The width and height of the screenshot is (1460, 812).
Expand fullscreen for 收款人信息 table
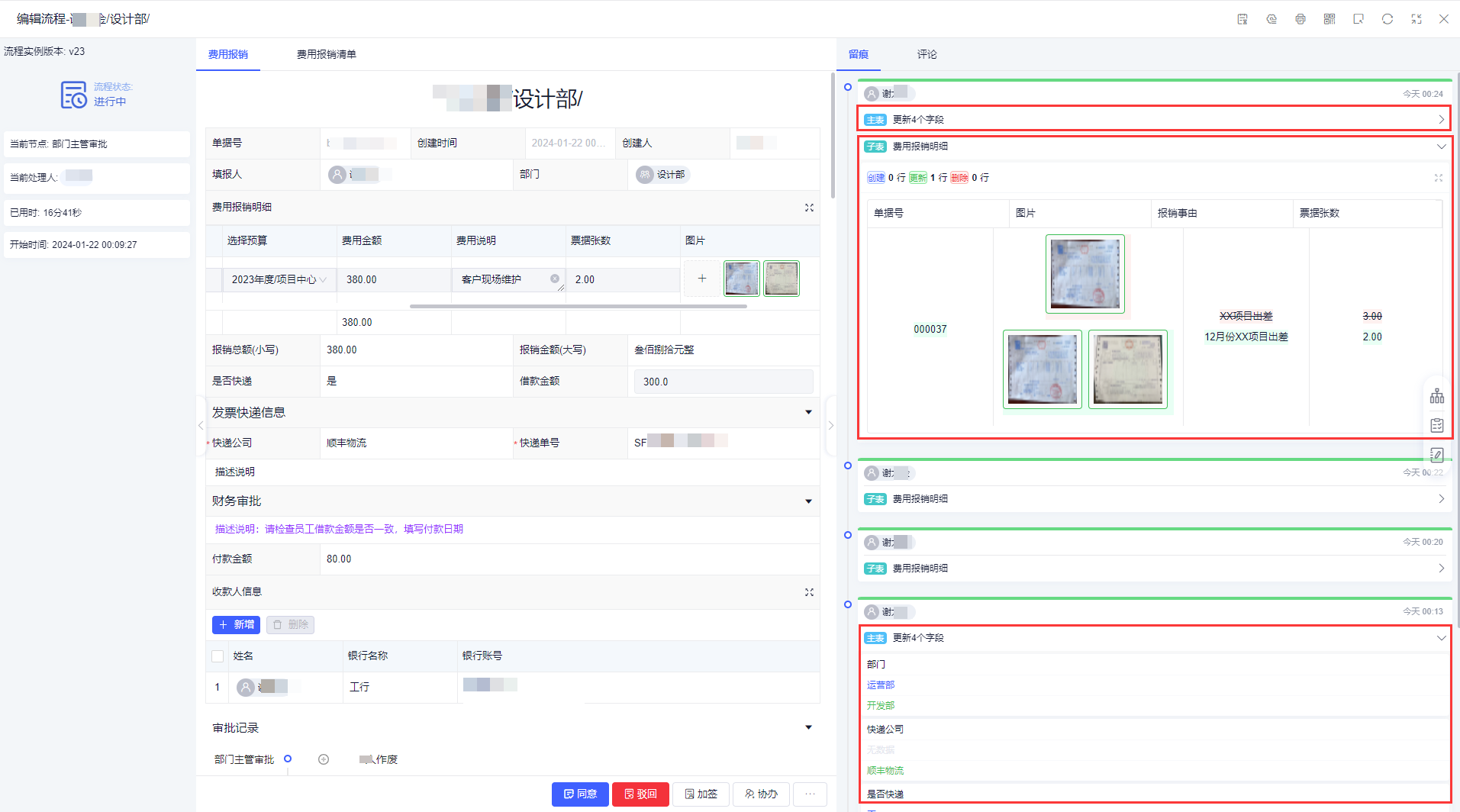point(809,592)
